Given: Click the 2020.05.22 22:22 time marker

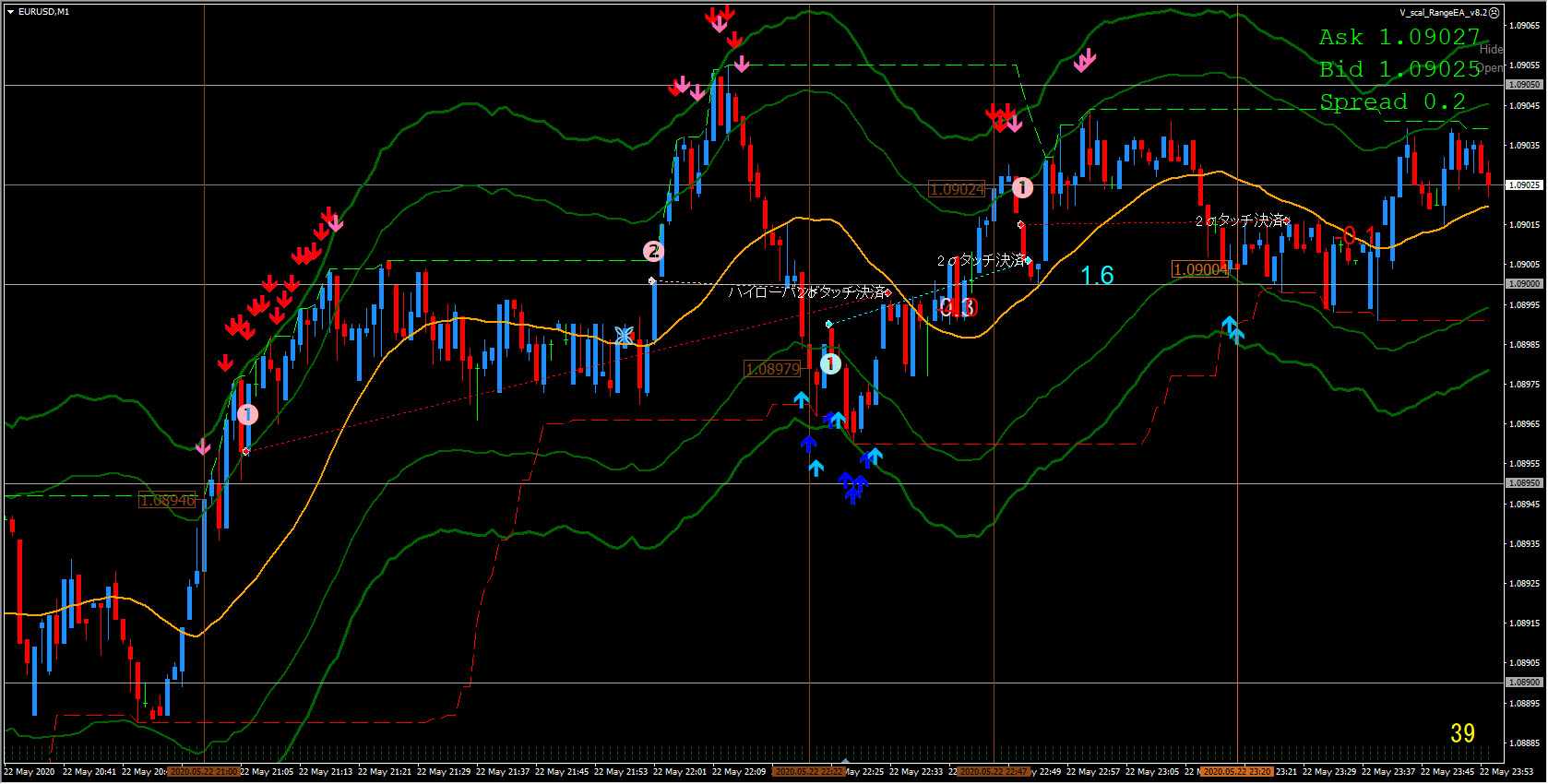Looking at the screenshot, I should click(x=809, y=772).
